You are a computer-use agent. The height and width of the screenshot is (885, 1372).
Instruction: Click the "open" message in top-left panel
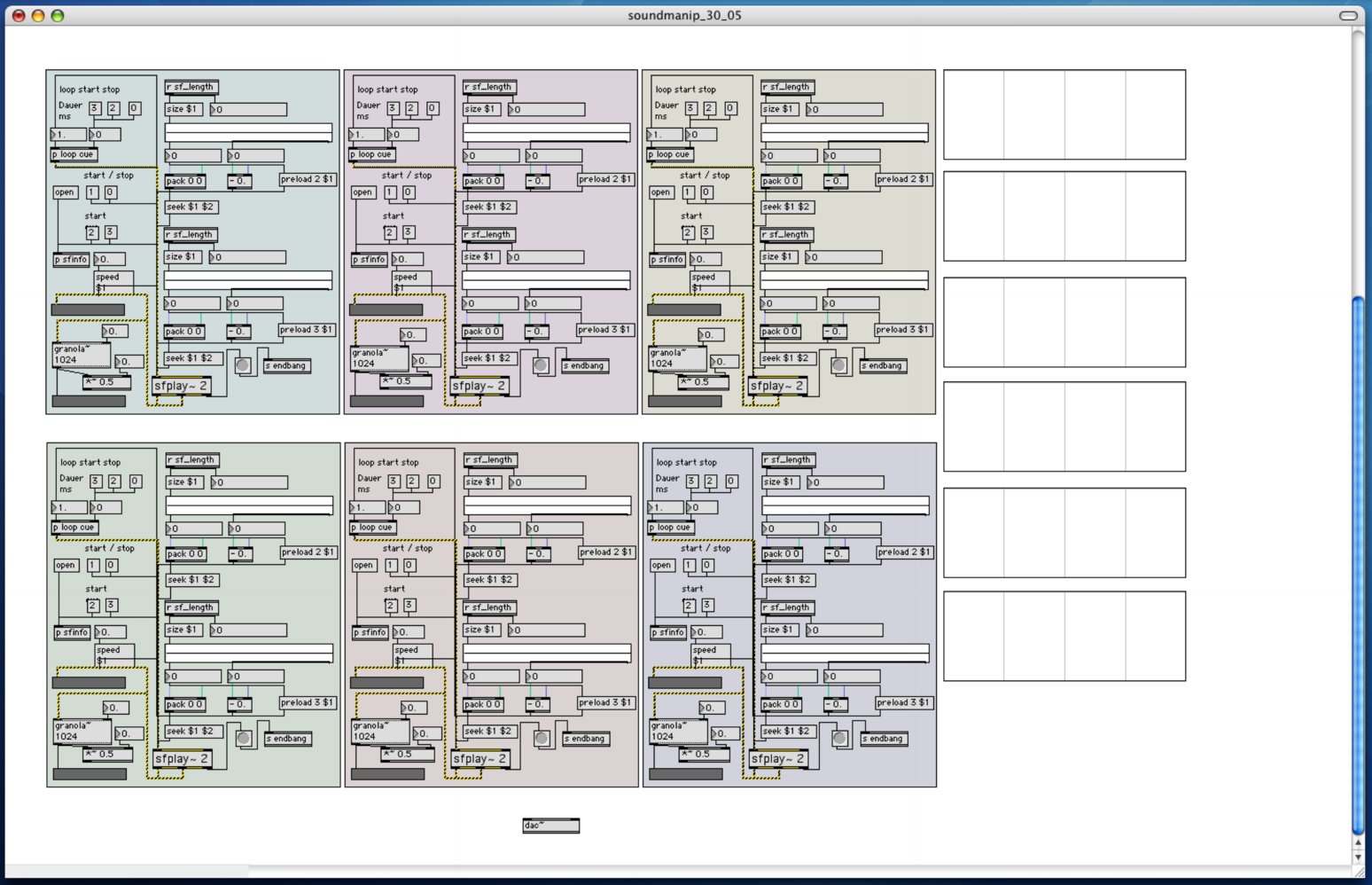tap(65, 192)
